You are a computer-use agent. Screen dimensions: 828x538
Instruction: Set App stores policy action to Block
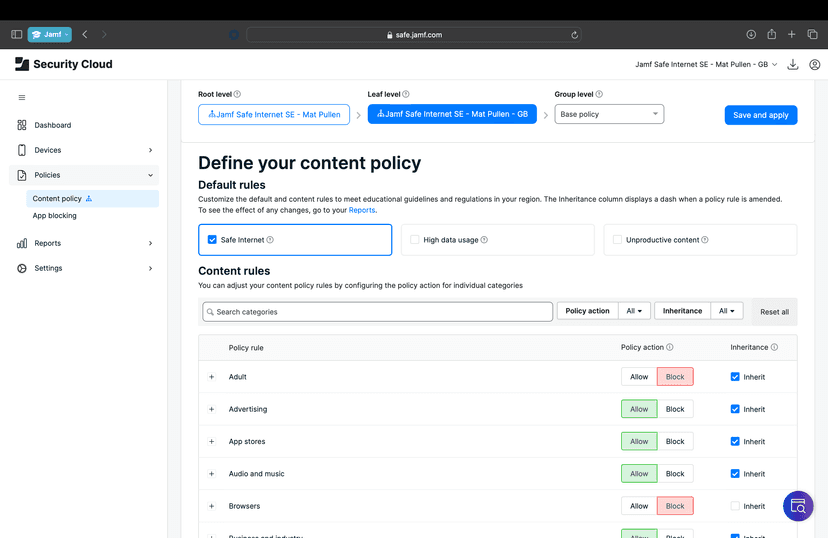coord(675,441)
